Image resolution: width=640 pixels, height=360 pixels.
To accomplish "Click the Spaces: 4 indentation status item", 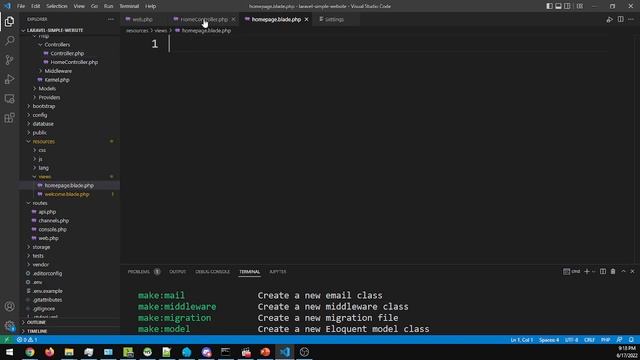I will 549,340.
